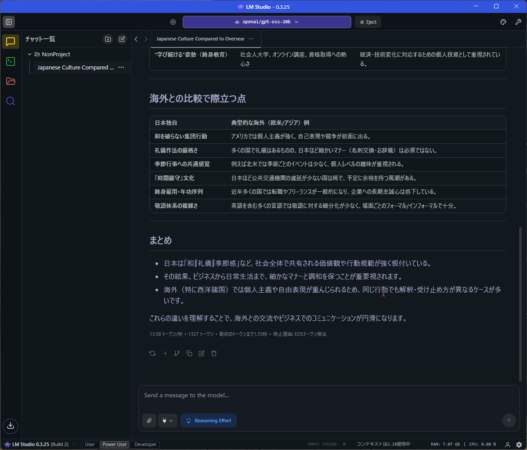Image resolution: width=527 pixels, height=450 pixels.
Task: Go forward with the right arrow
Action: click(146, 39)
